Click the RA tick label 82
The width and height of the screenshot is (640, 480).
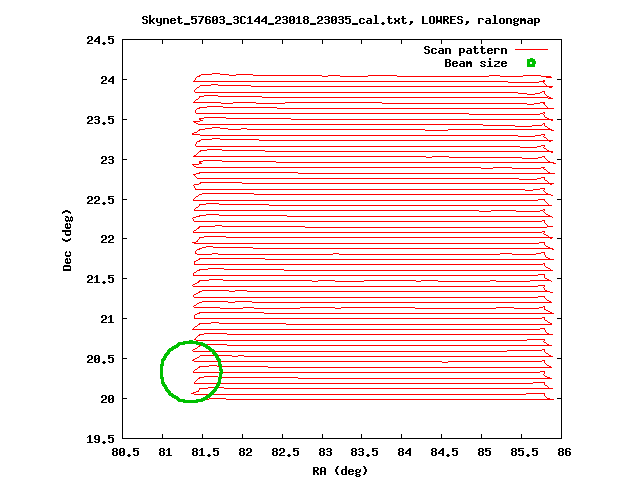[x=245, y=452]
